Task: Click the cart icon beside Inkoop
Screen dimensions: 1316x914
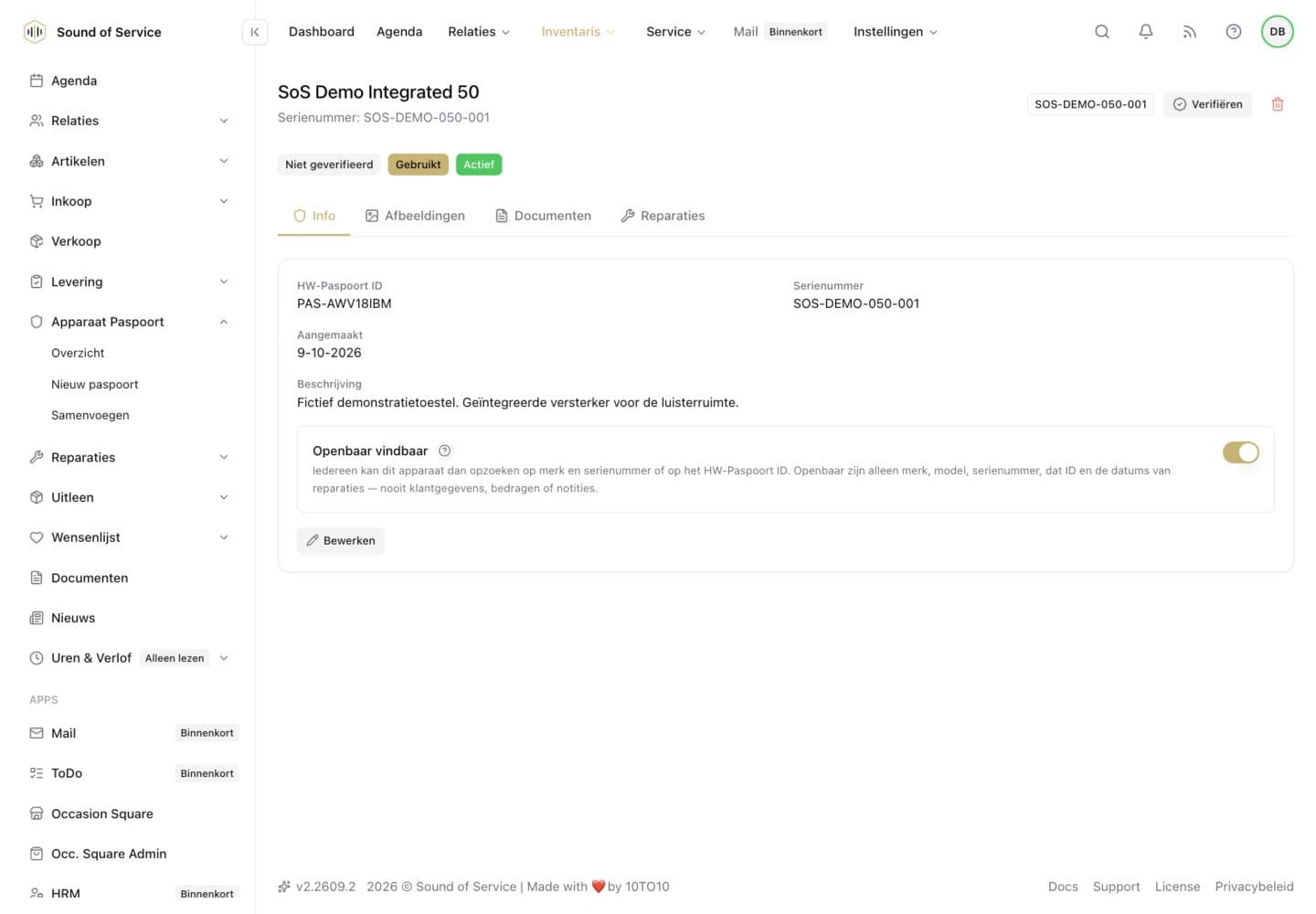Action: click(37, 201)
